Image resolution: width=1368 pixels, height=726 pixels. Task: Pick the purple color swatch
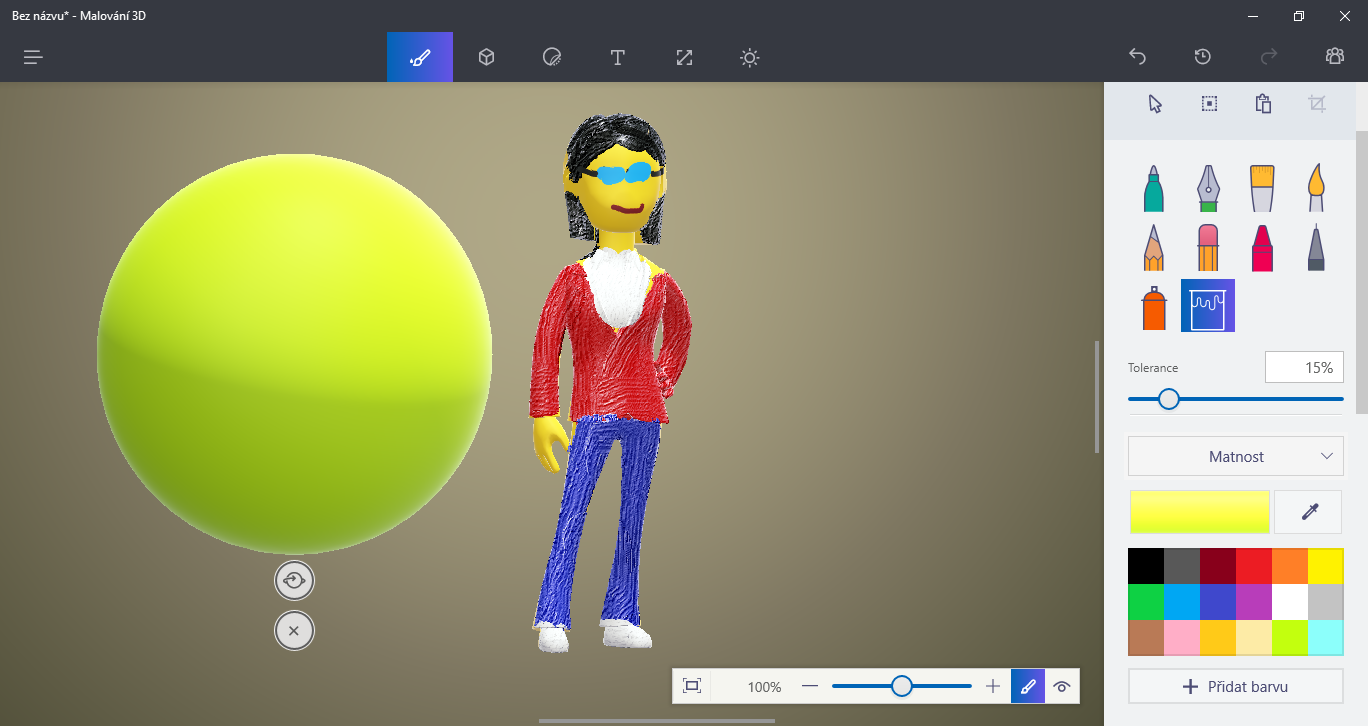(x=1254, y=602)
